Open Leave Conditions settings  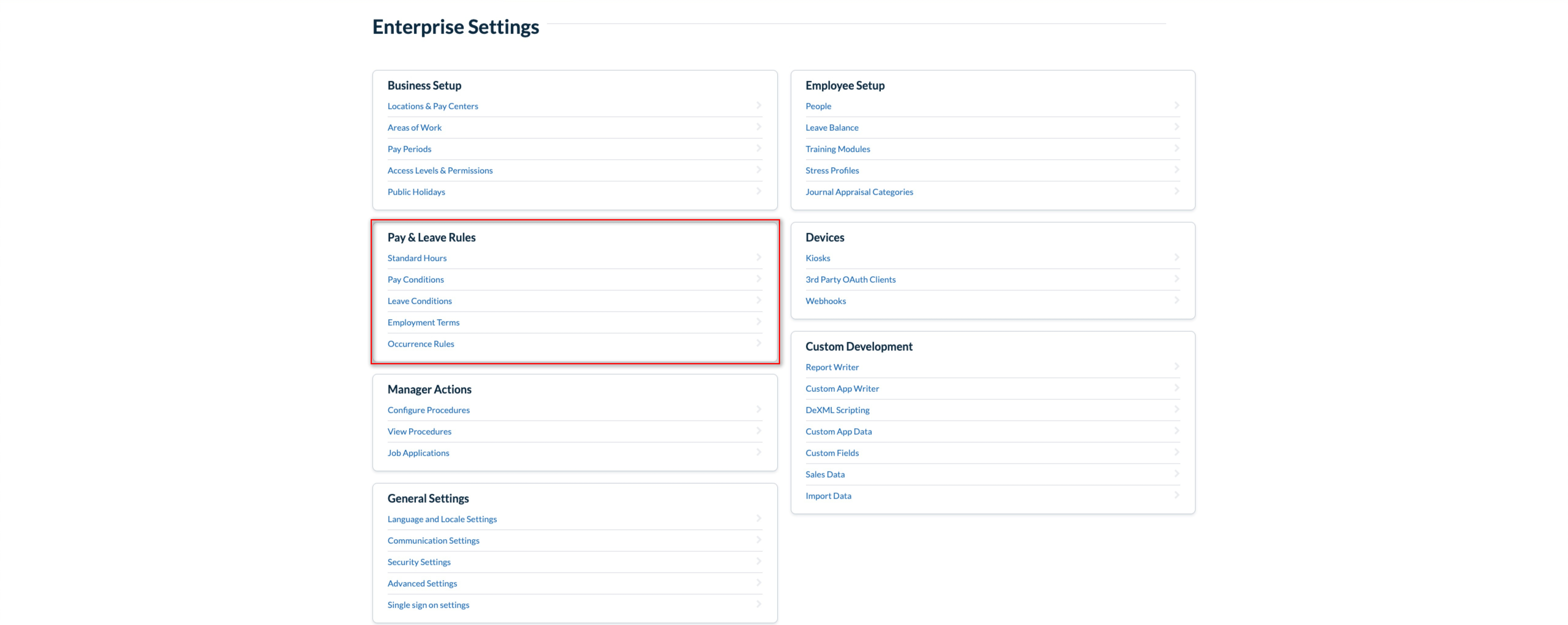[x=419, y=301]
